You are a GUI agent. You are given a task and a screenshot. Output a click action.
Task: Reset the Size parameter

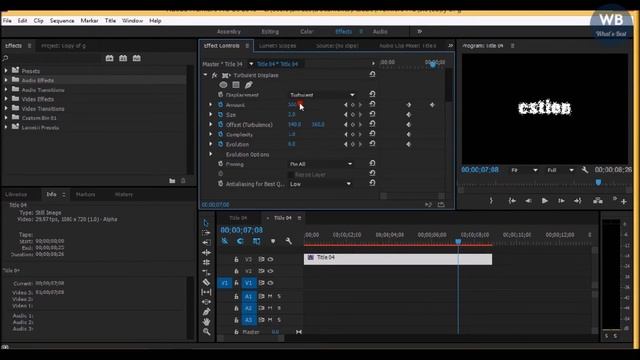tap(372, 114)
